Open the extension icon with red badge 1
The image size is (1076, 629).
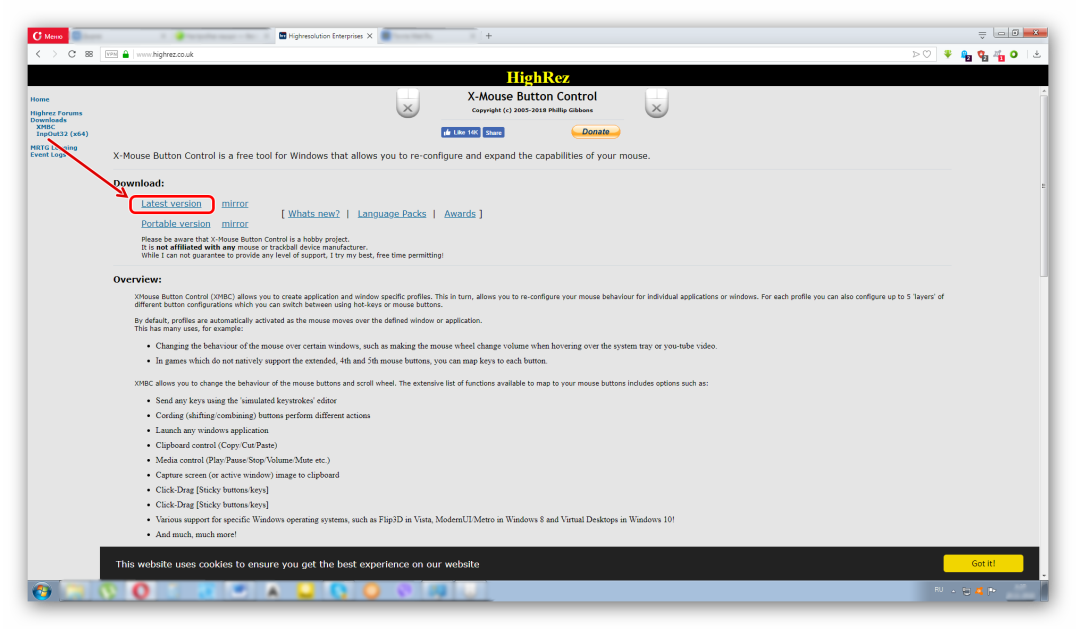pyautogui.click(x=998, y=55)
